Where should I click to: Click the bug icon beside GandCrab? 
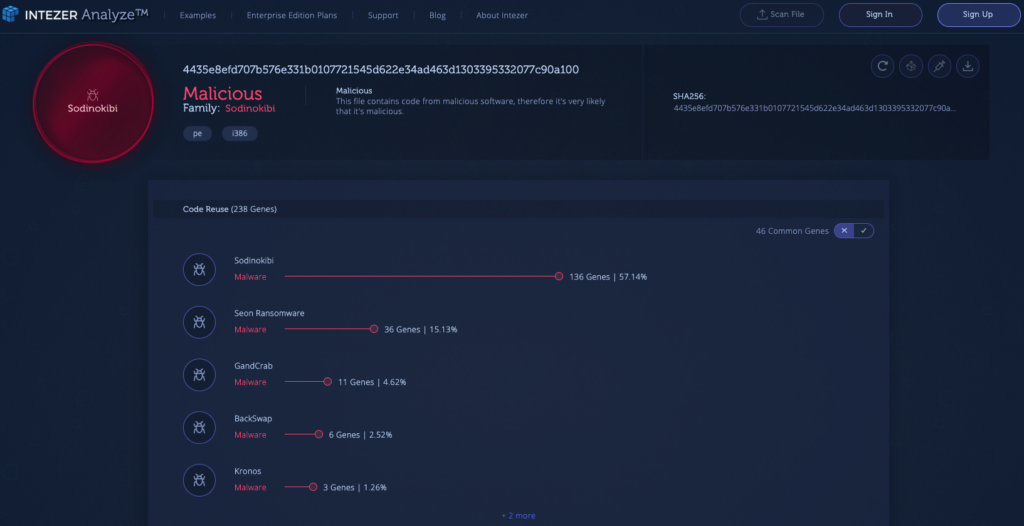click(x=200, y=374)
